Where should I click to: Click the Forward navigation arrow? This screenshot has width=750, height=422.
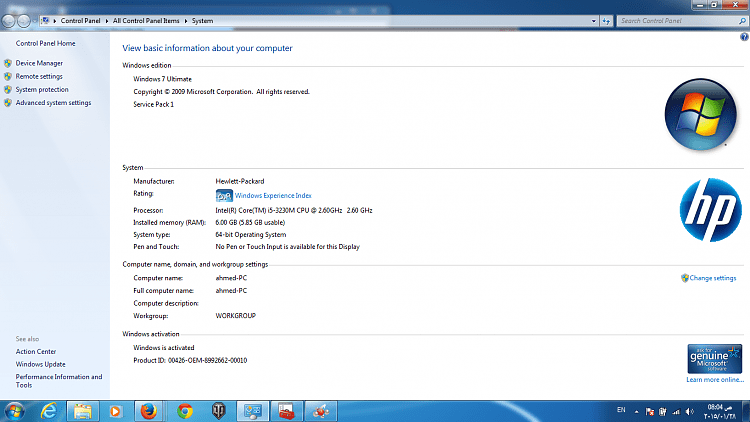(23, 21)
